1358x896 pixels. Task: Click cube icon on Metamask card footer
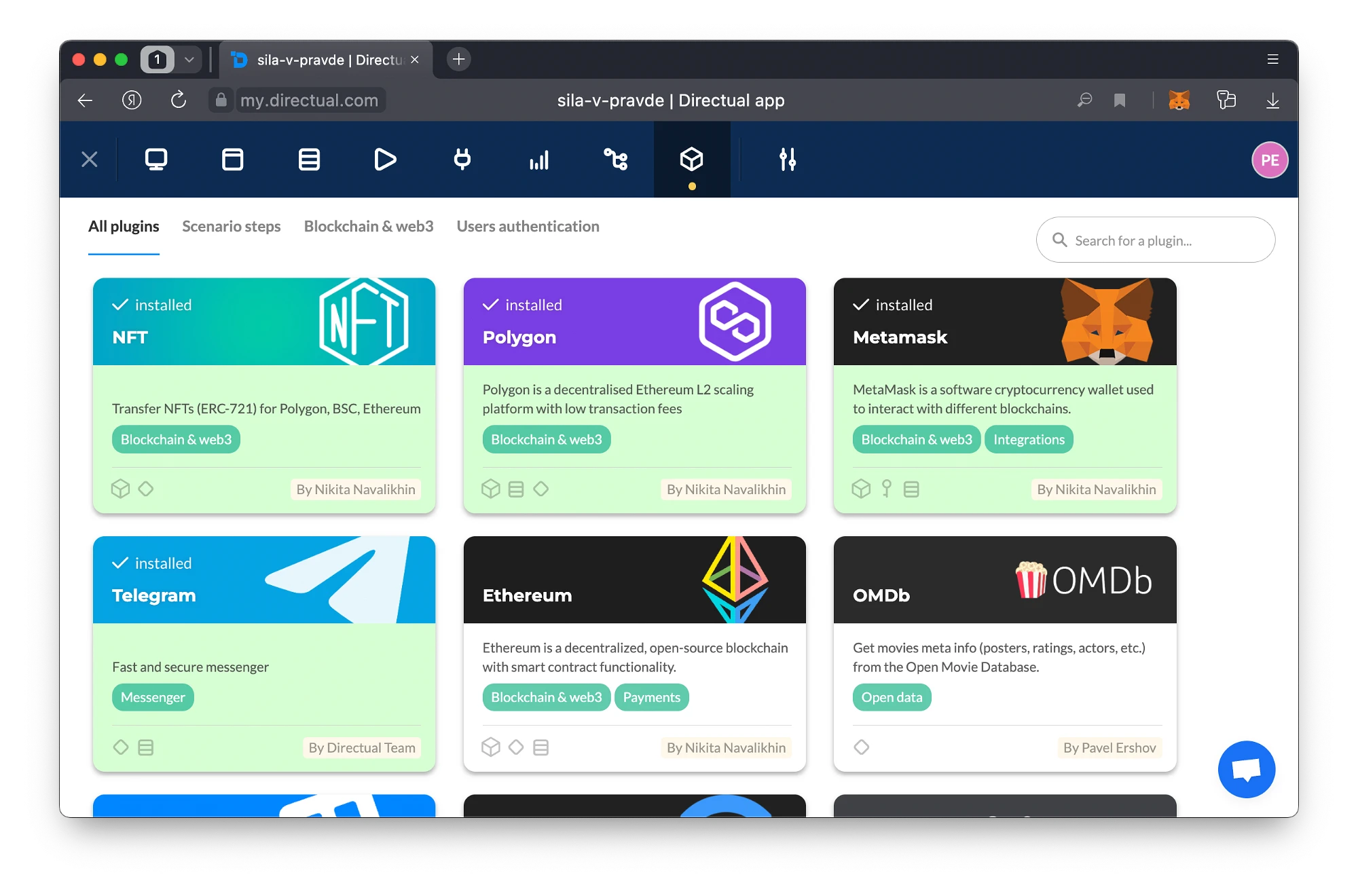[x=861, y=489]
